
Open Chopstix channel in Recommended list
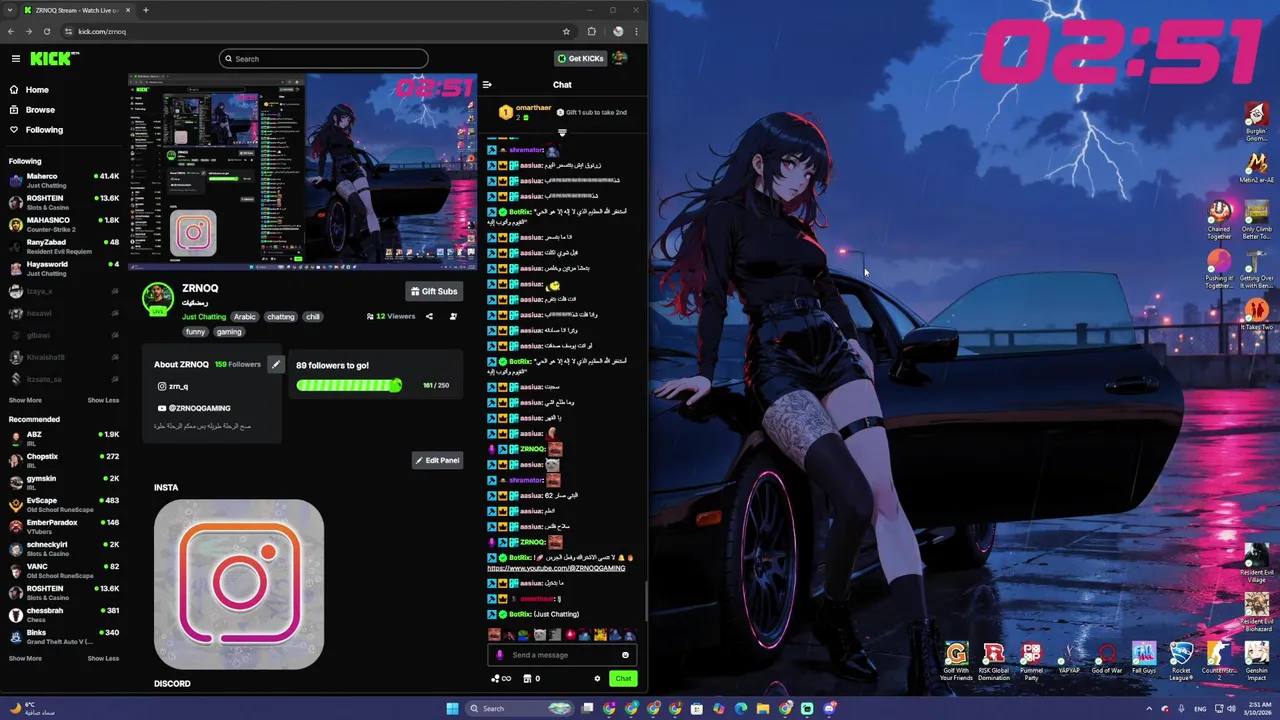[x=64, y=461]
